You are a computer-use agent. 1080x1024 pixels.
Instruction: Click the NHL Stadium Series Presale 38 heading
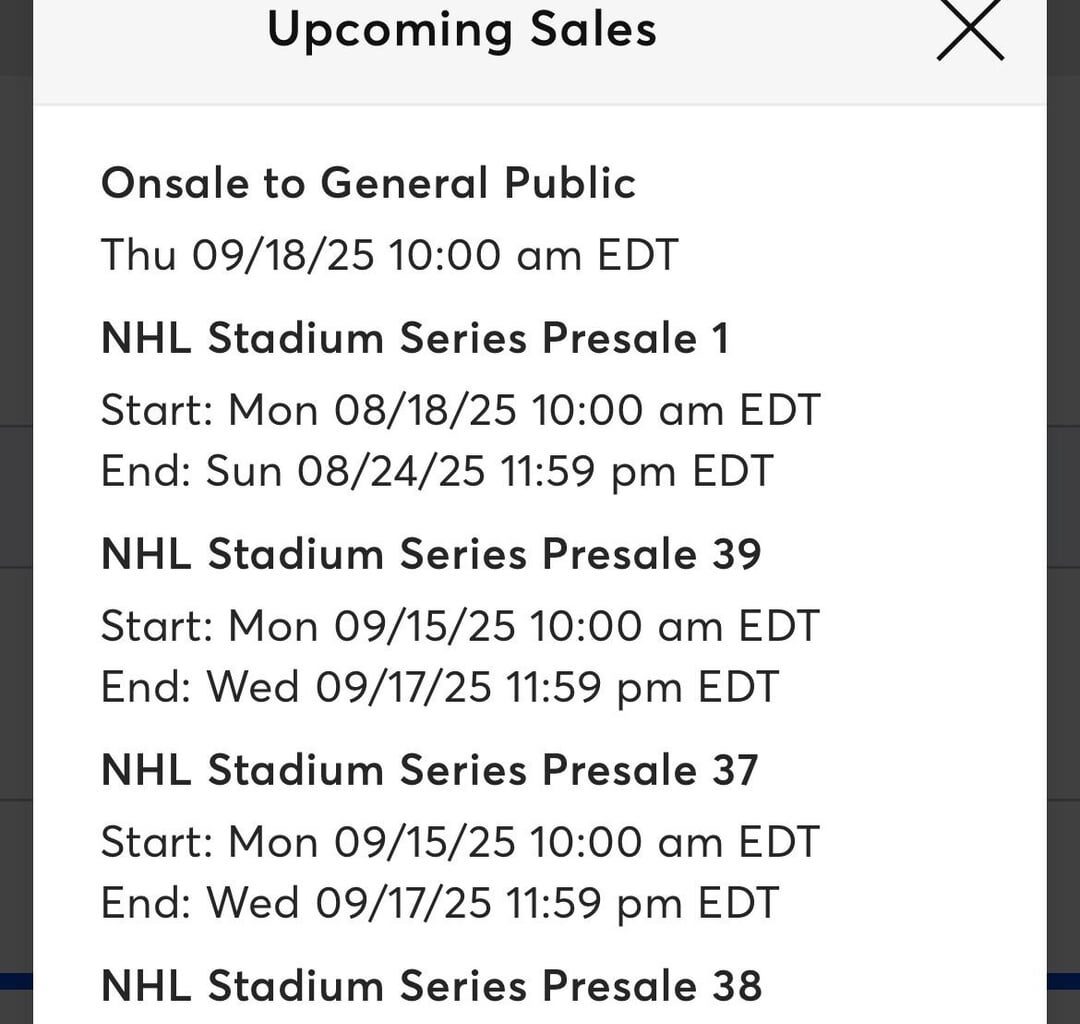[x=430, y=986]
